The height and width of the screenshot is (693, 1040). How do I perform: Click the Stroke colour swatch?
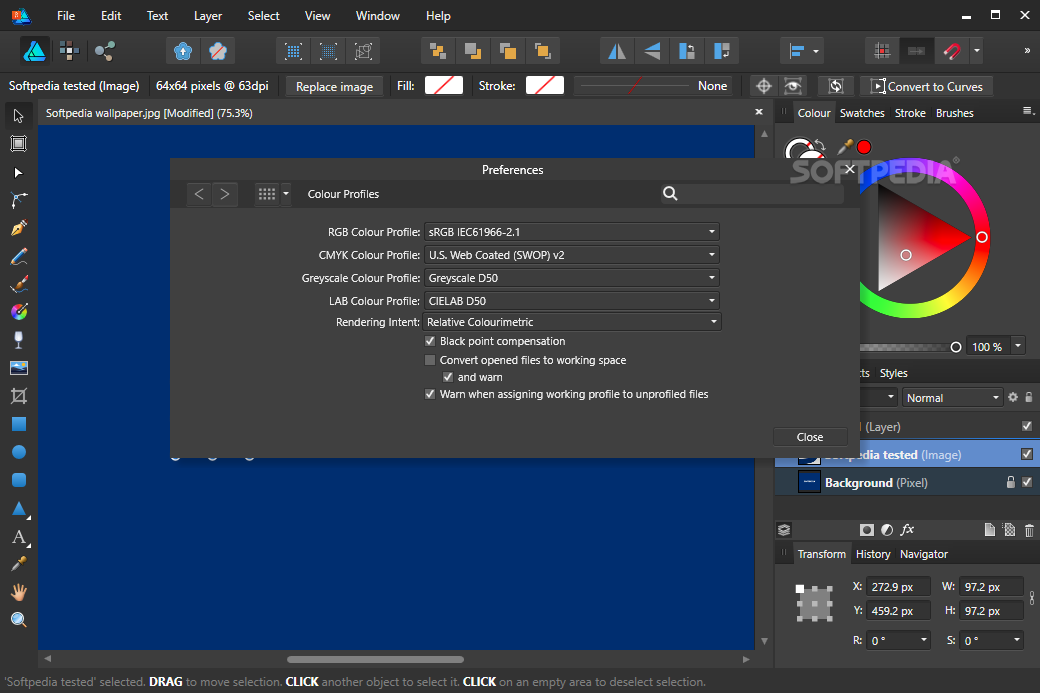pyautogui.click(x=545, y=86)
